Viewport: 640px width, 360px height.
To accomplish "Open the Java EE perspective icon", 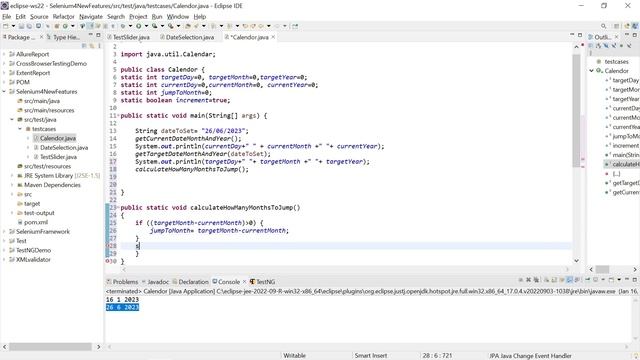I will pos(627,26).
